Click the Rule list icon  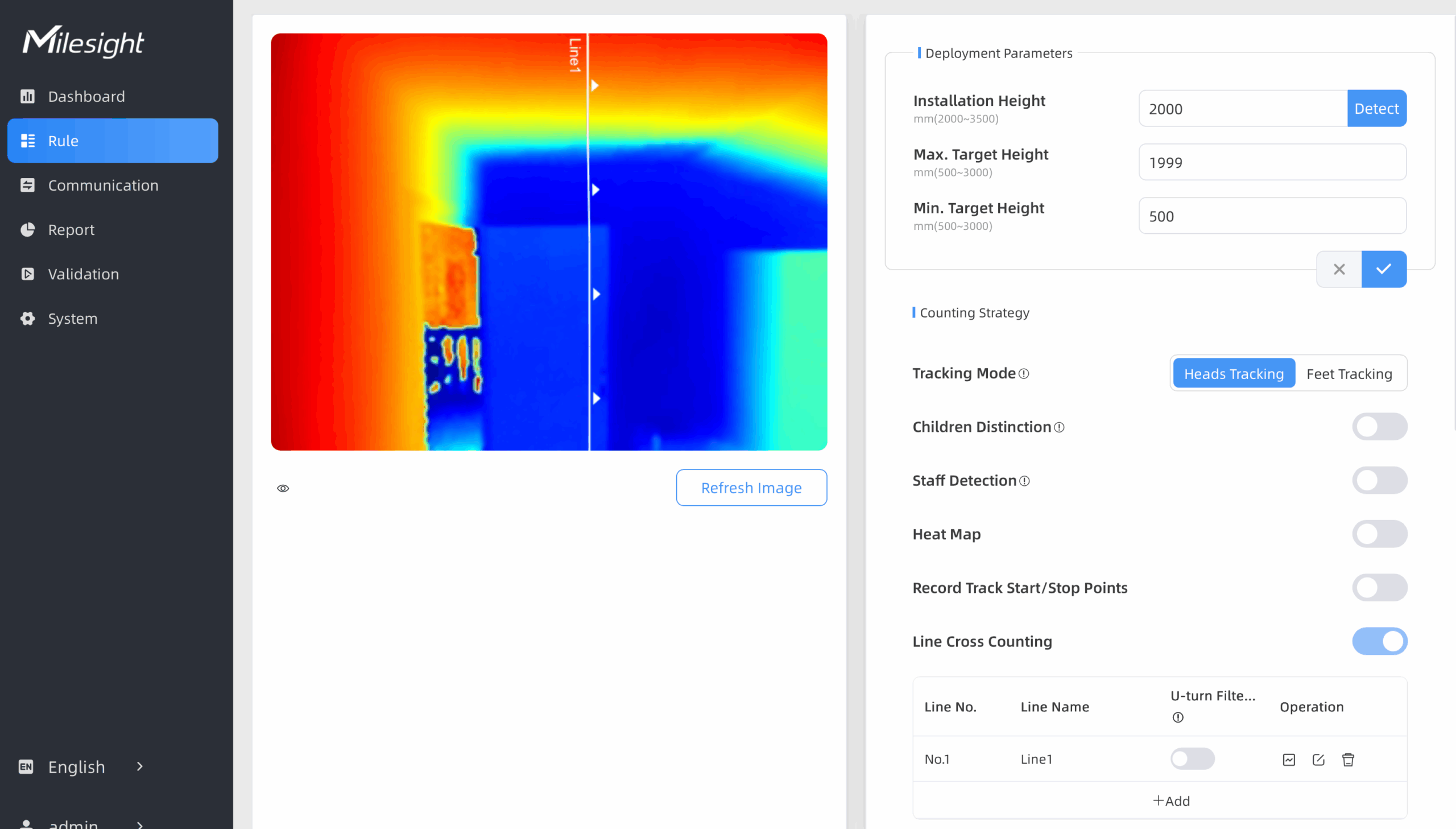[27, 141]
